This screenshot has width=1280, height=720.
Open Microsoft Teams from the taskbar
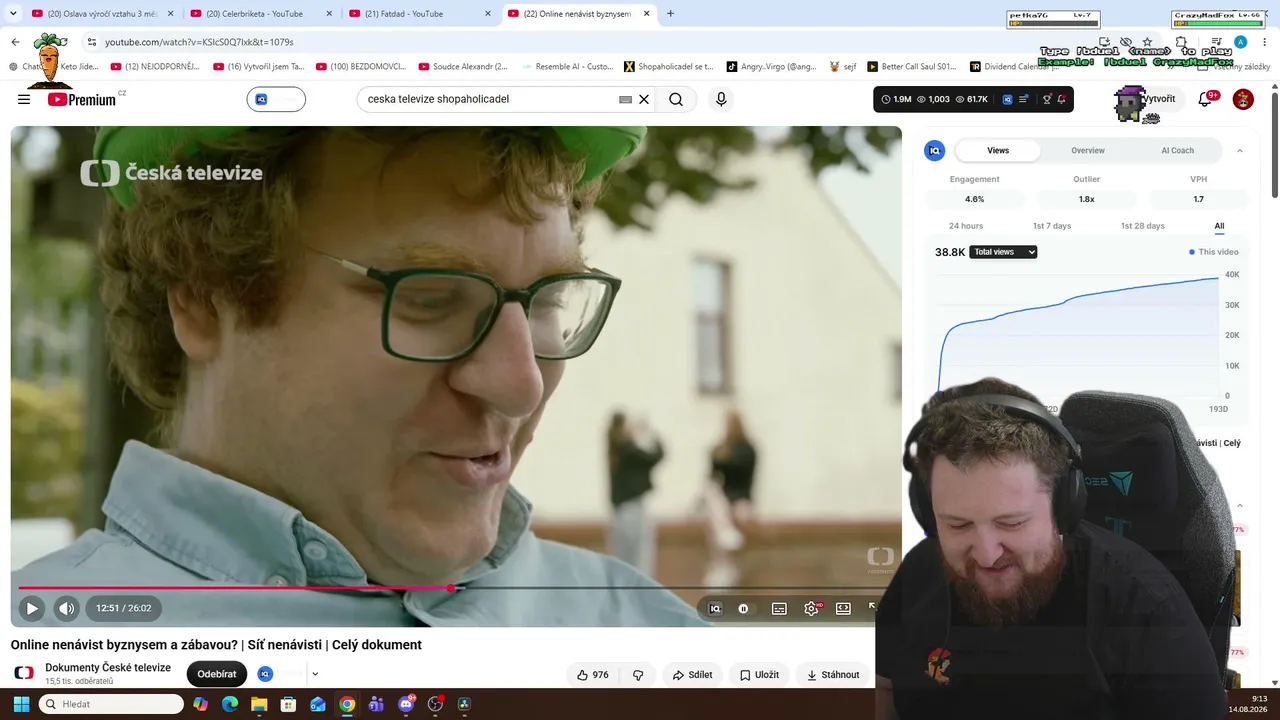click(376, 704)
